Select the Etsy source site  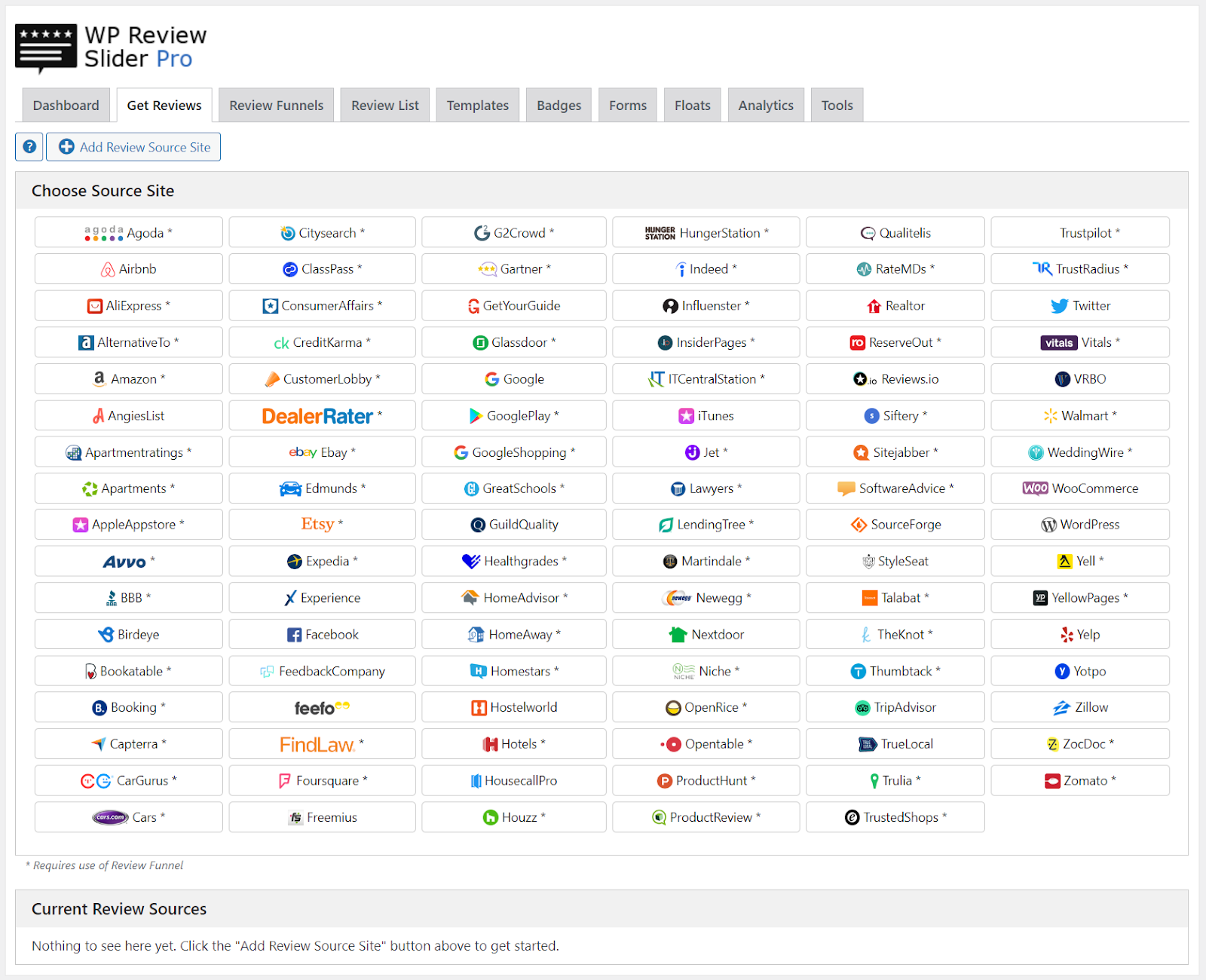click(x=323, y=525)
